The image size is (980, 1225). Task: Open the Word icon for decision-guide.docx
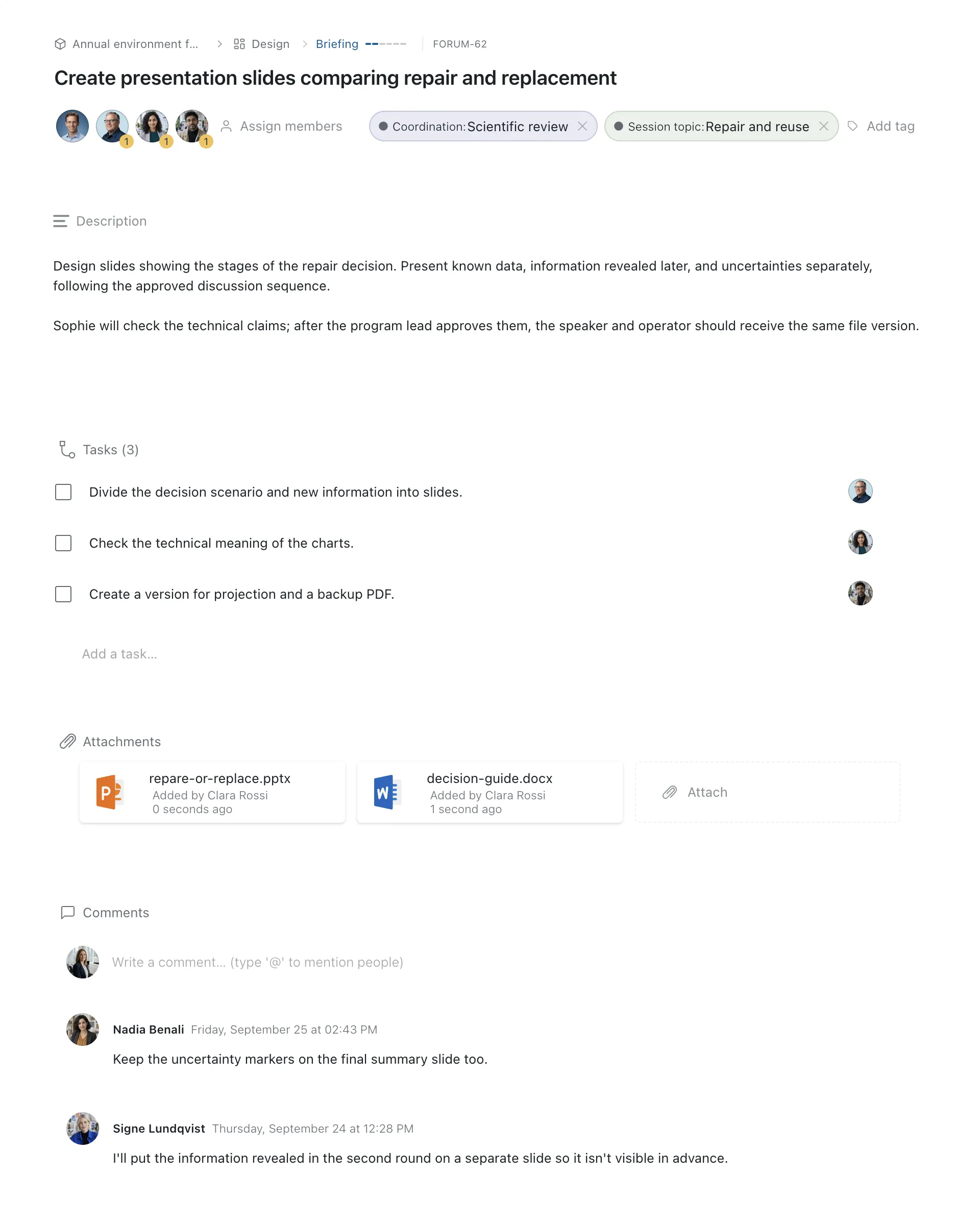pyautogui.click(x=387, y=792)
